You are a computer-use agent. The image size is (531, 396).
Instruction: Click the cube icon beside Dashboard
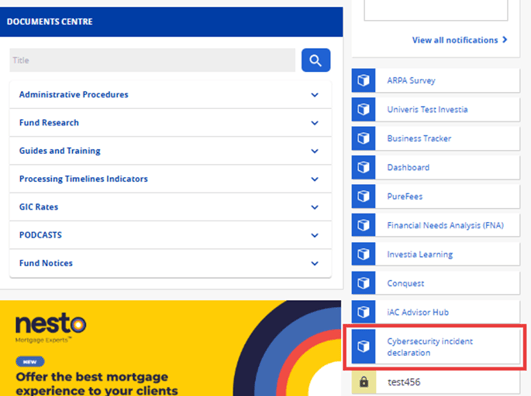363,167
